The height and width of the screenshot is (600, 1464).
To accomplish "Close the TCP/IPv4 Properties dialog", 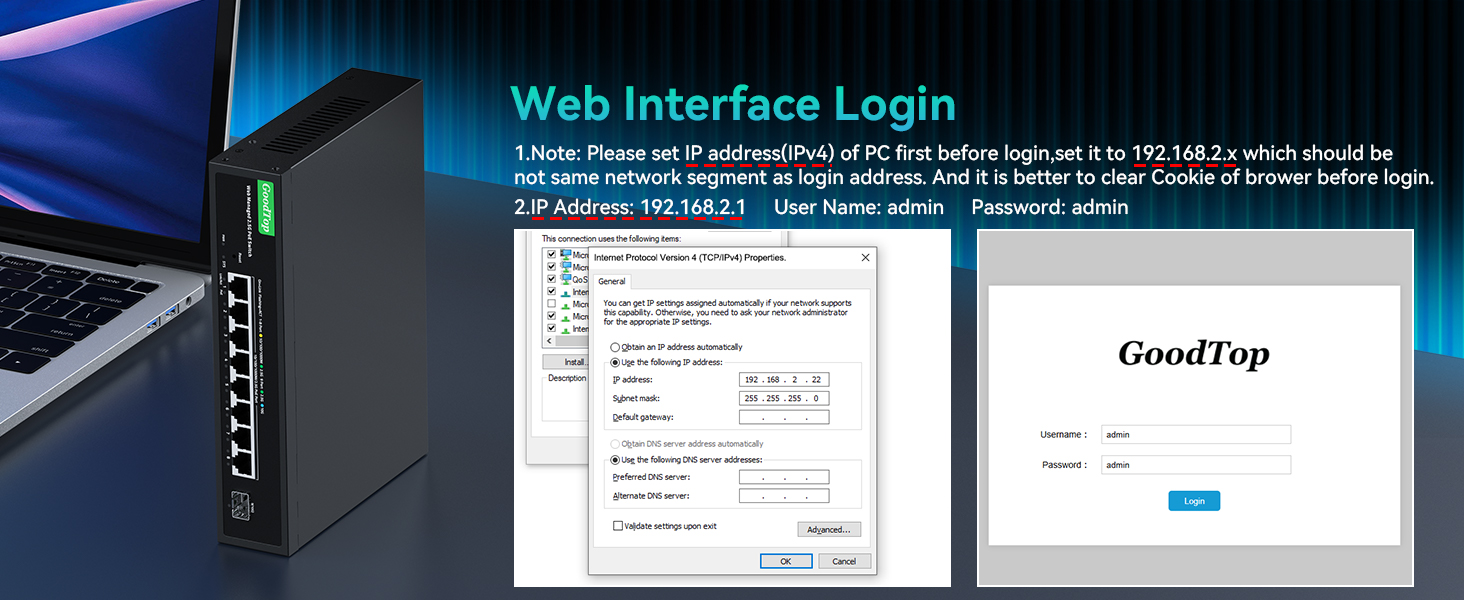I will coord(865,258).
